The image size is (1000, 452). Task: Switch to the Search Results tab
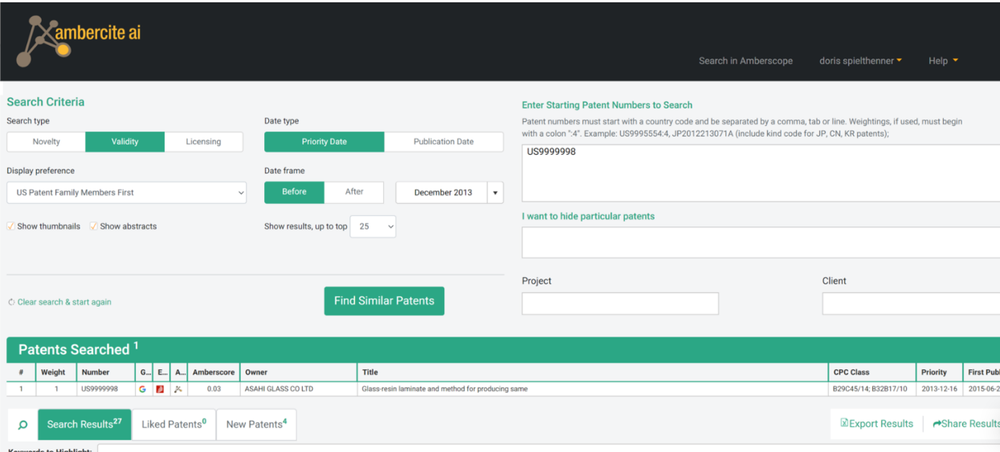tap(84, 425)
